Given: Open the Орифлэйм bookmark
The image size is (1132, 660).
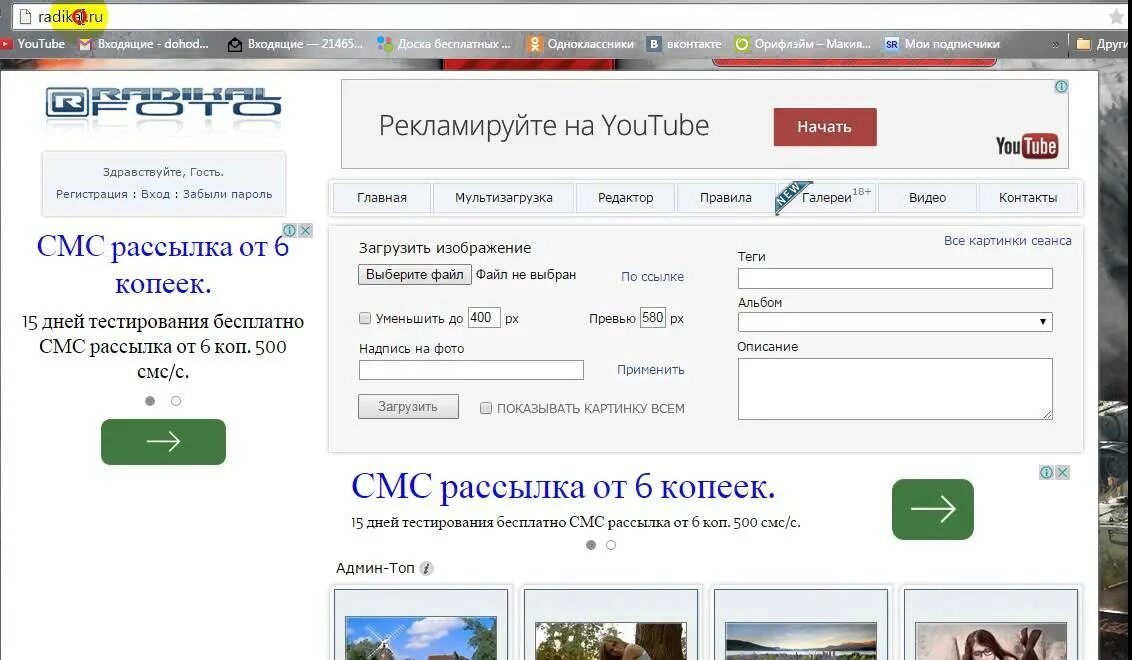Looking at the screenshot, I should click(803, 44).
